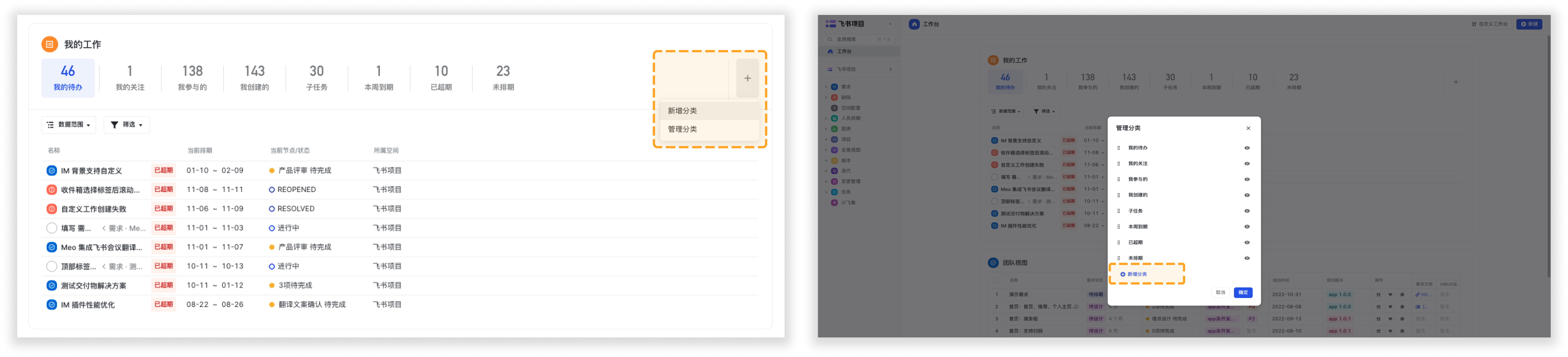
Task: Toggle visibility of 未排期 category
Action: click(x=1247, y=258)
